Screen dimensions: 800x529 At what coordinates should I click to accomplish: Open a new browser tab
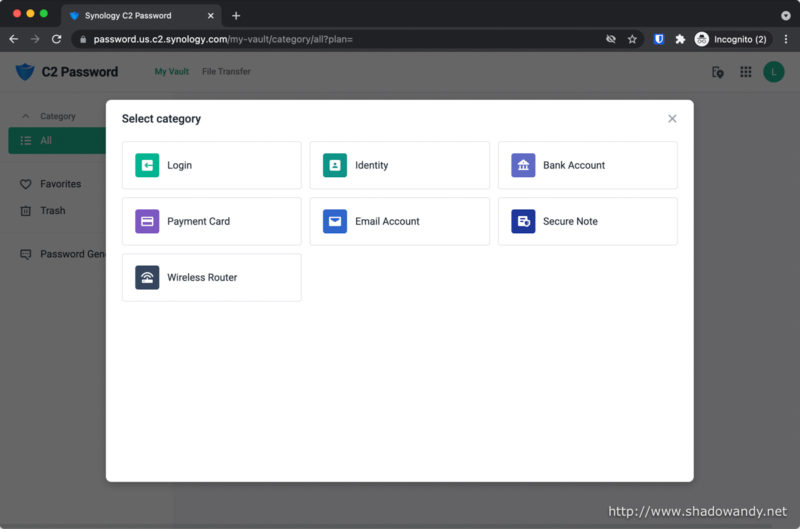point(236,15)
